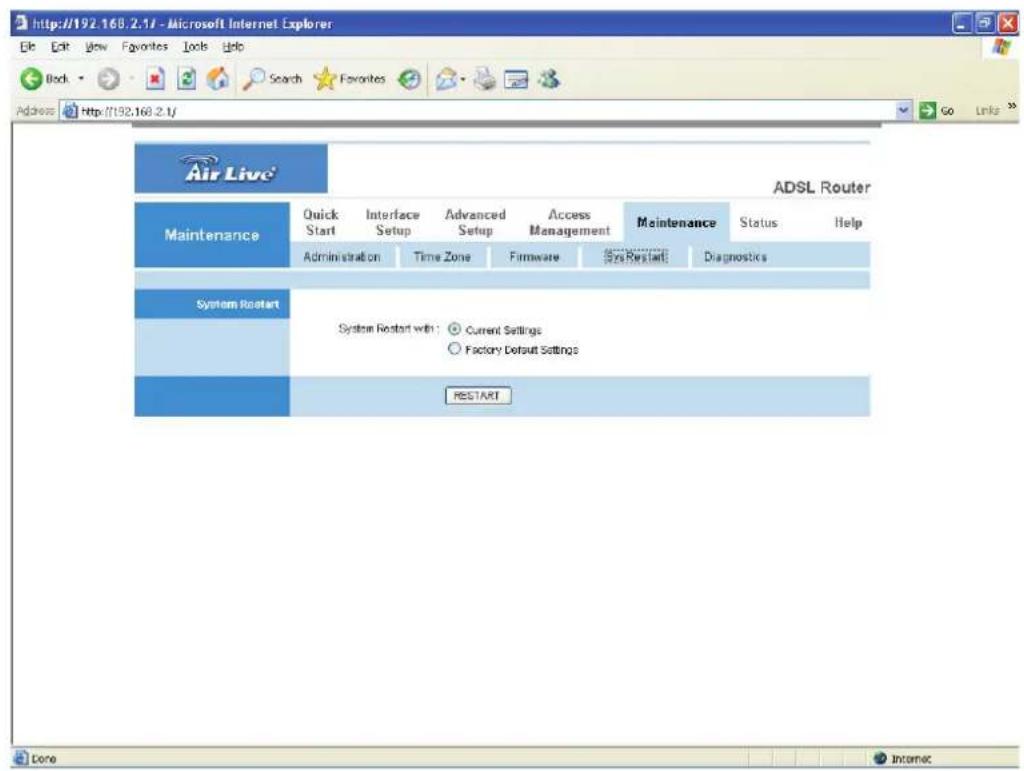The width and height of the screenshot is (1024, 771).
Task: Expand the Links toolbar chevron
Action: pos(1012,106)
